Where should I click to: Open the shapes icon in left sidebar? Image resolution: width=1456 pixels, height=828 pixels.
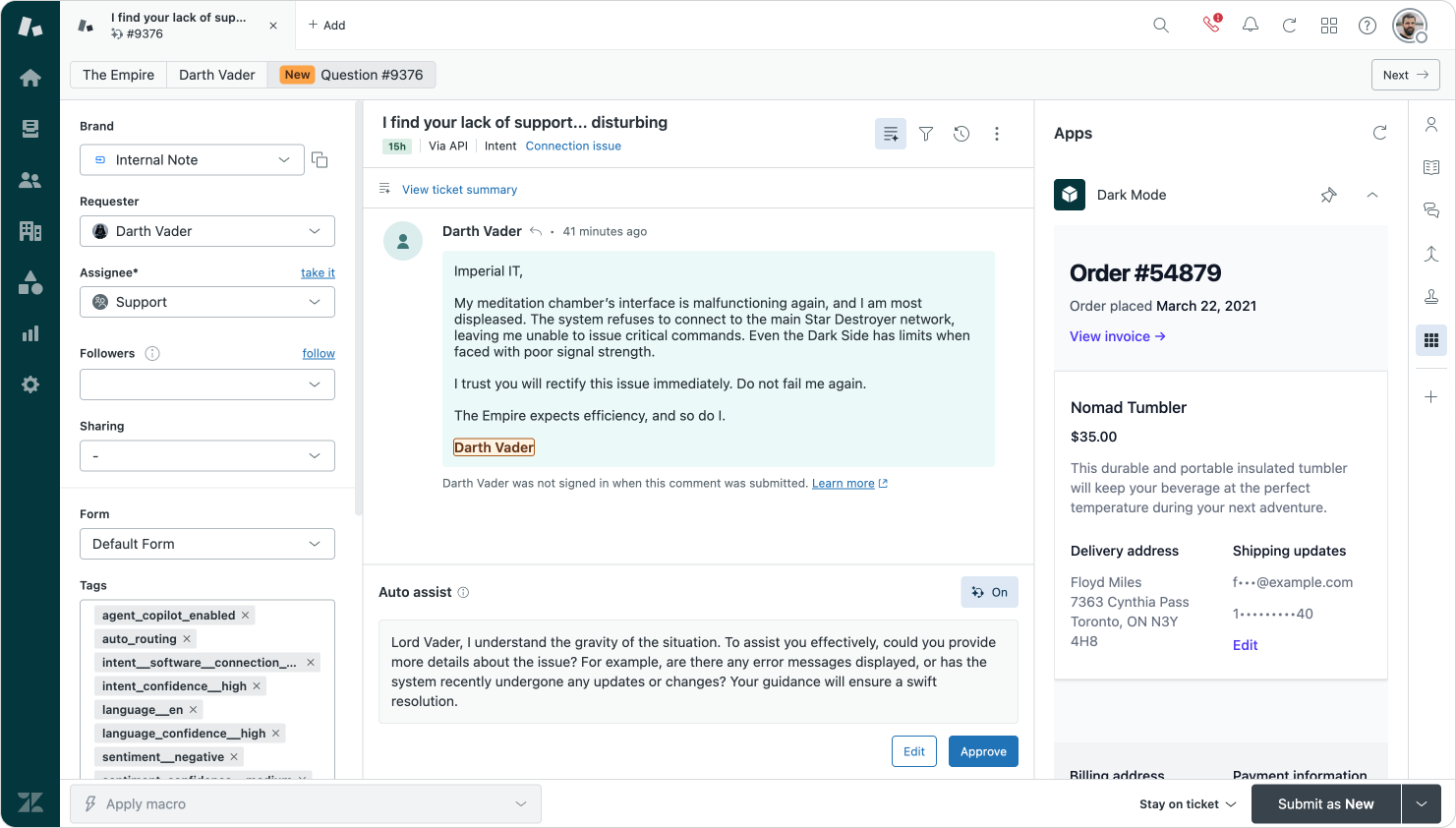click(x=30, y=282)
